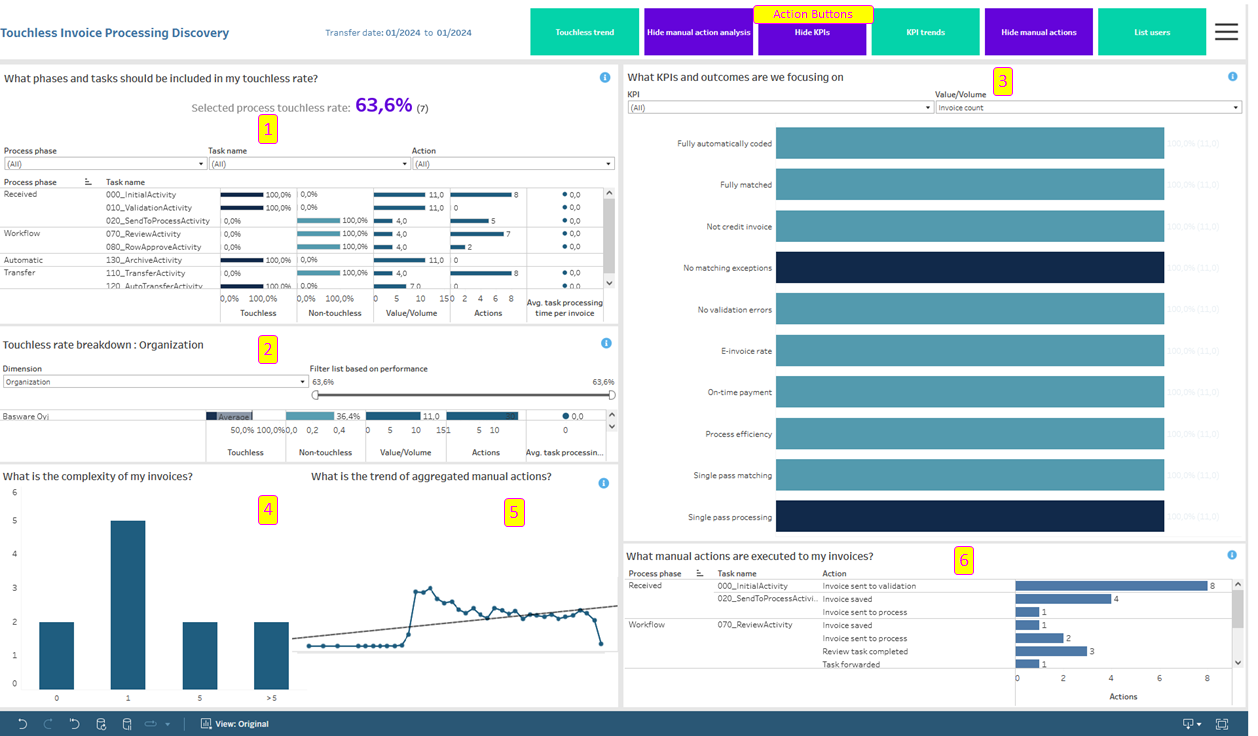Click the info icon on the KPIs panel
Screen dimensions: 1258x736
[x=1232, y=76]
